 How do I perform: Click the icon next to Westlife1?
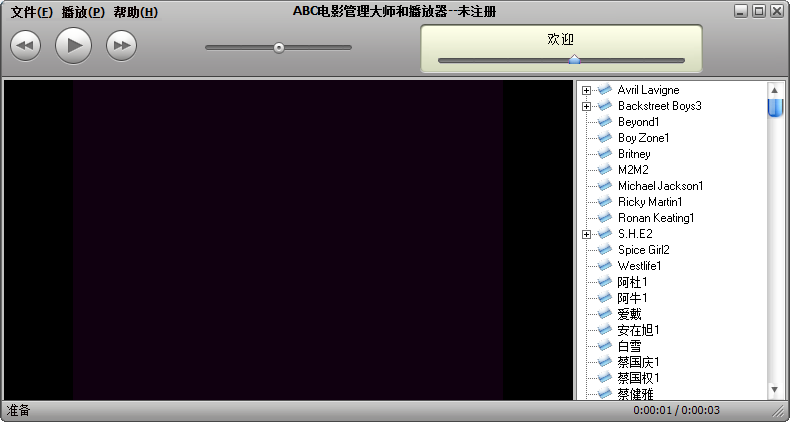[x=604, y=266]
